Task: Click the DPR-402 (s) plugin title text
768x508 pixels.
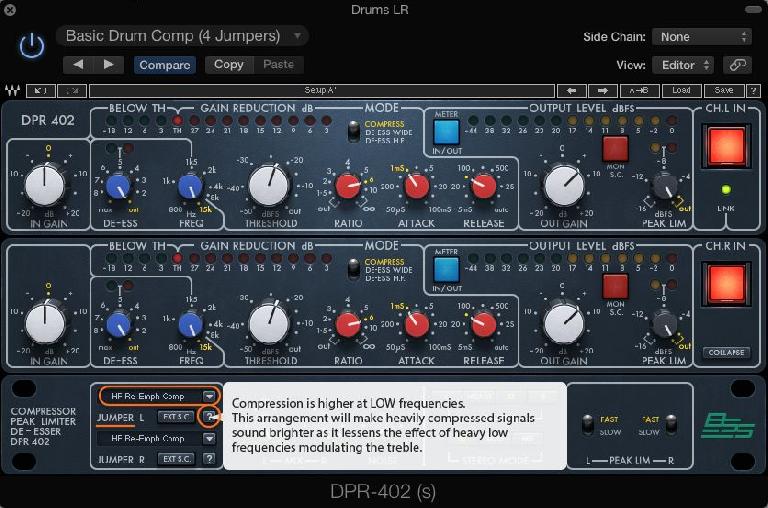Action: 383,491
